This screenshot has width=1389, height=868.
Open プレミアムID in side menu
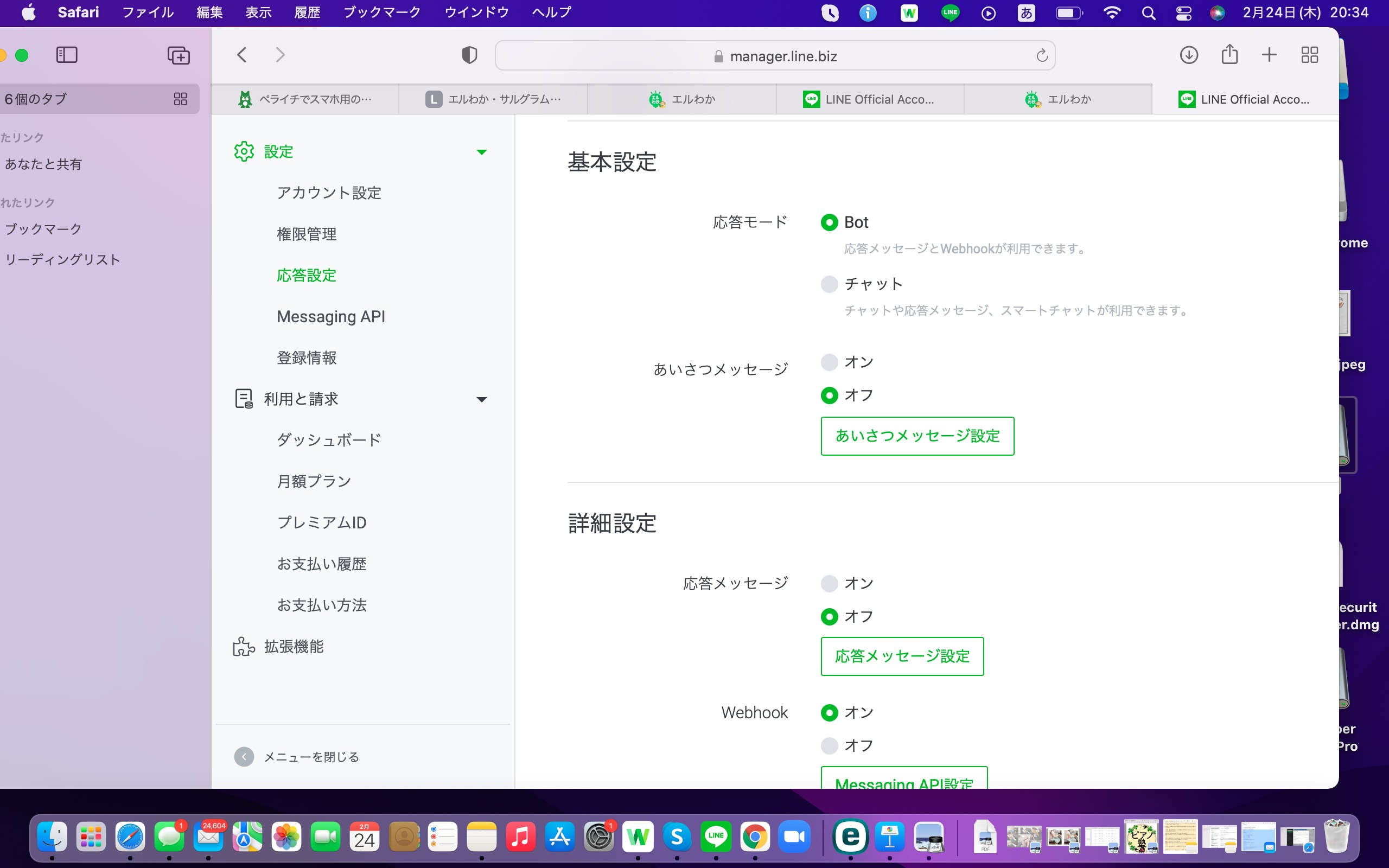pyautogui.click(x=321, y=522)
